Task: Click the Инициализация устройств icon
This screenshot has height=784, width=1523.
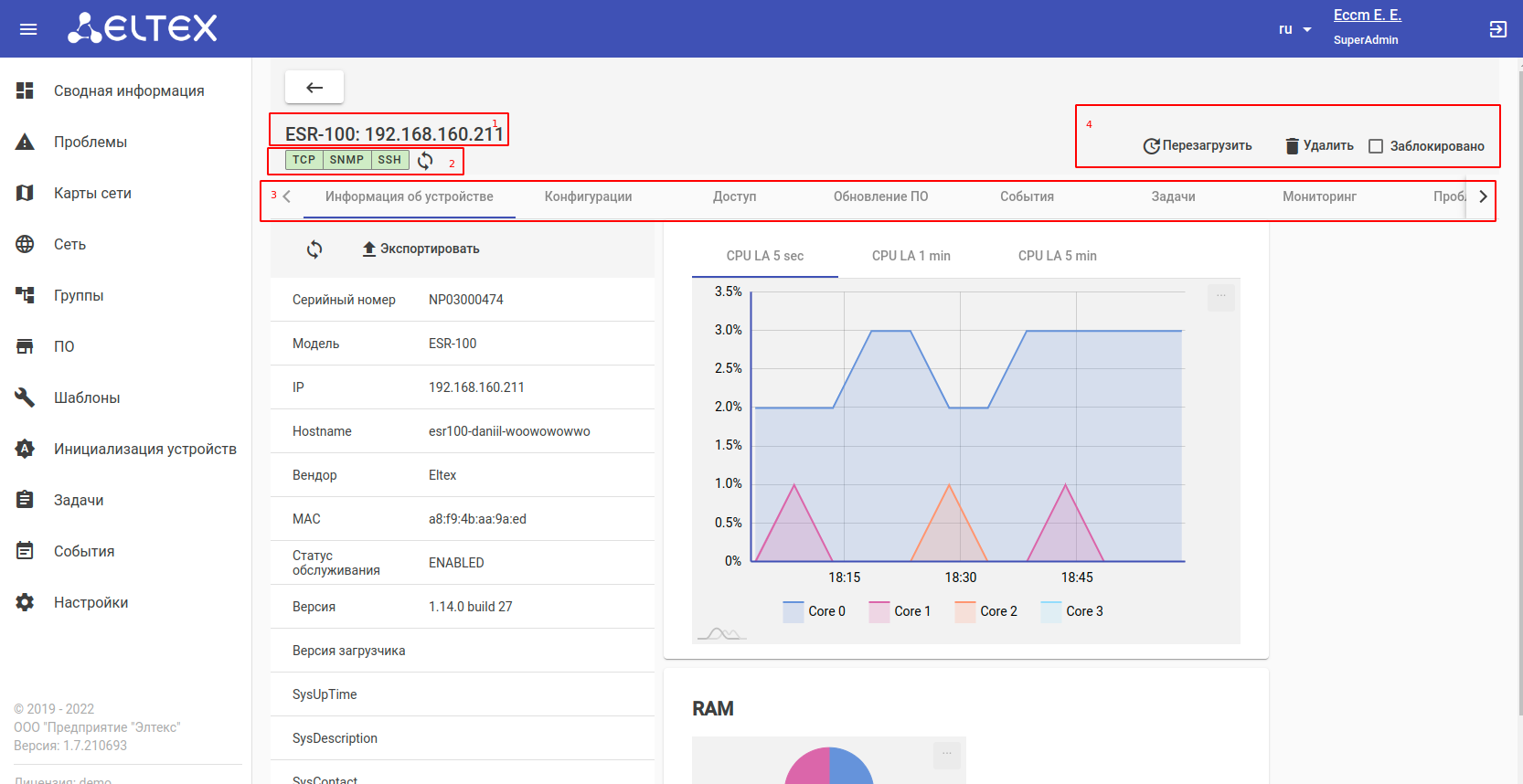Action: [25, 449]
